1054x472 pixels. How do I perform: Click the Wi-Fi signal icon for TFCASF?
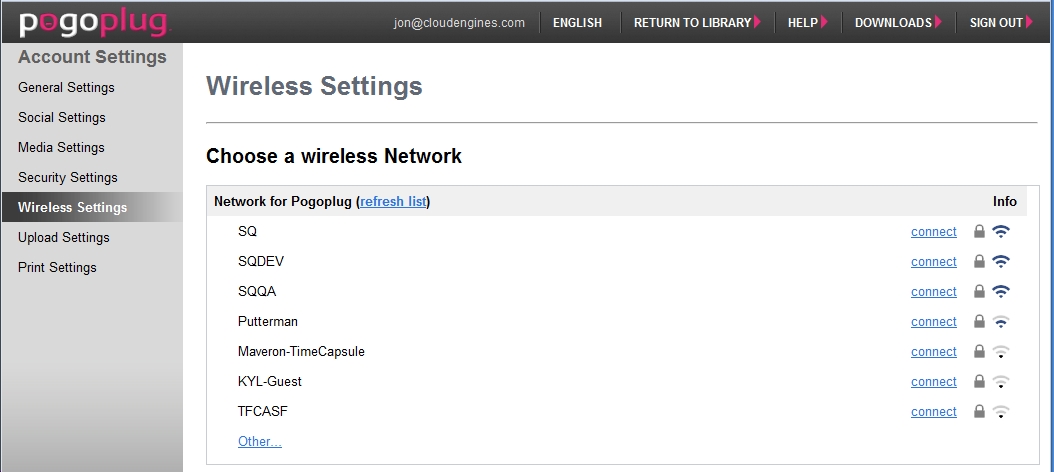[x=1001, y=412]
